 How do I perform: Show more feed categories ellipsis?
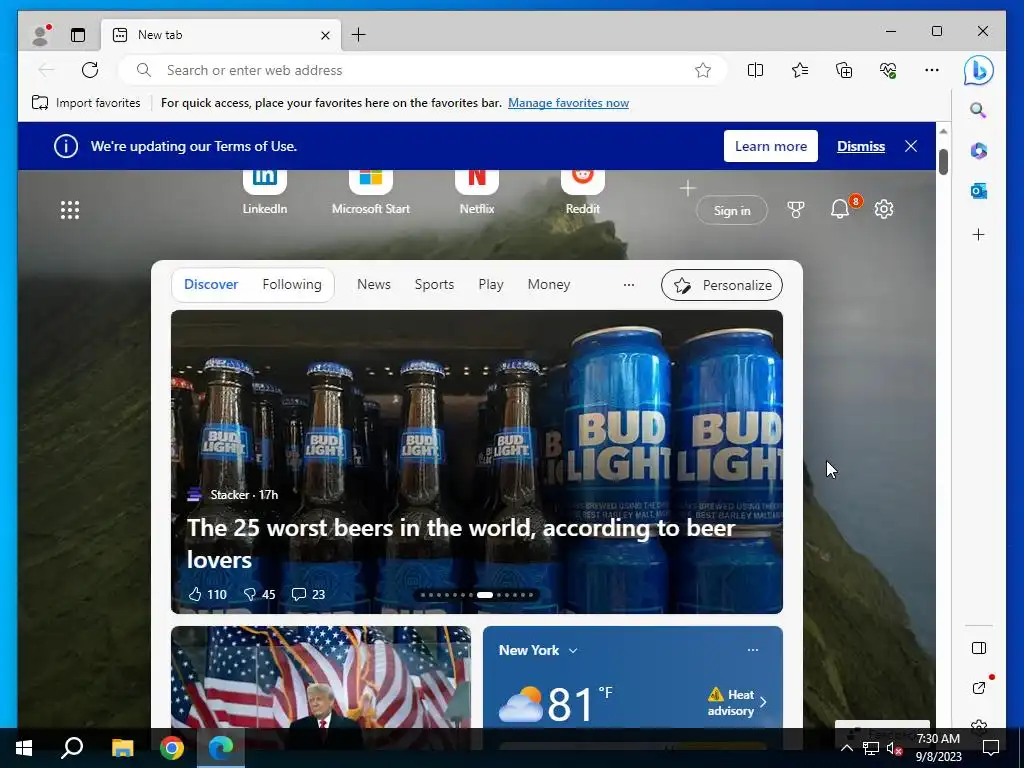(x=628, y=285)
